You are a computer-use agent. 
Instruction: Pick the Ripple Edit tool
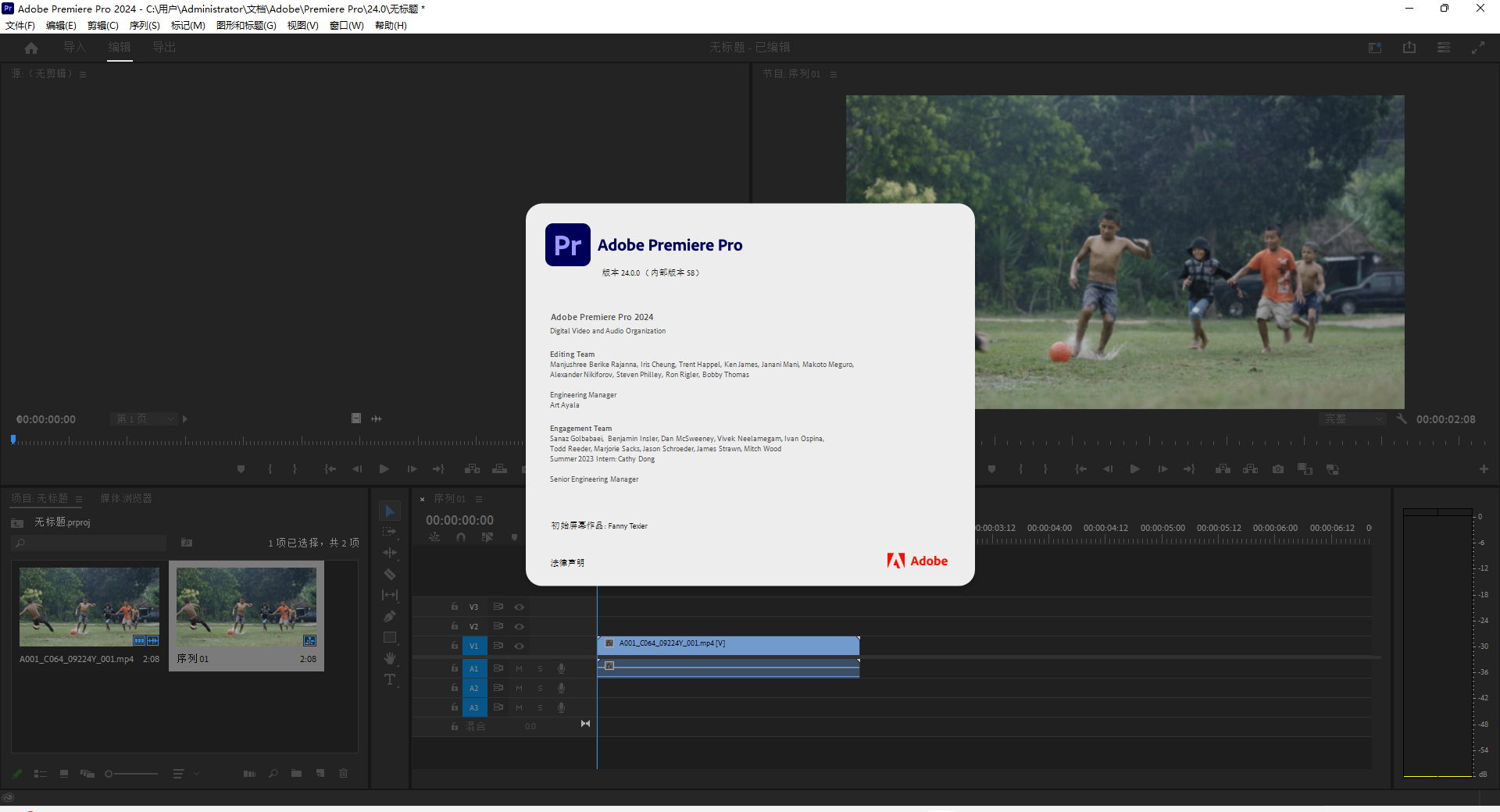(390, 553)
